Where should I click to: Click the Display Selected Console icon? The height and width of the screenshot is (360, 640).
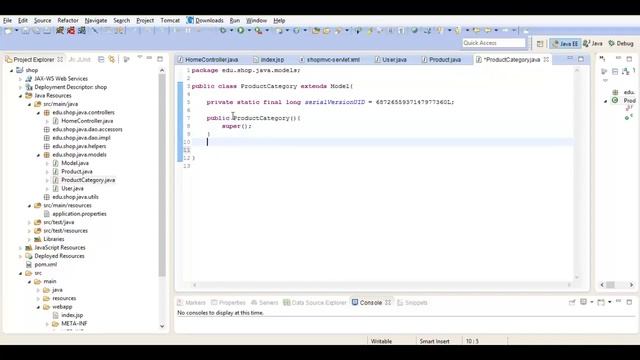click(584, 302)
